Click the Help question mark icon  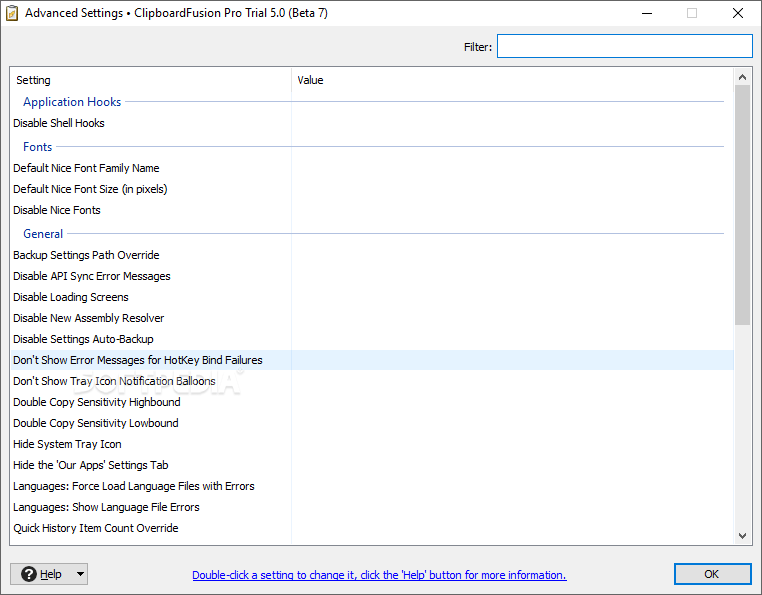[29, 574]
